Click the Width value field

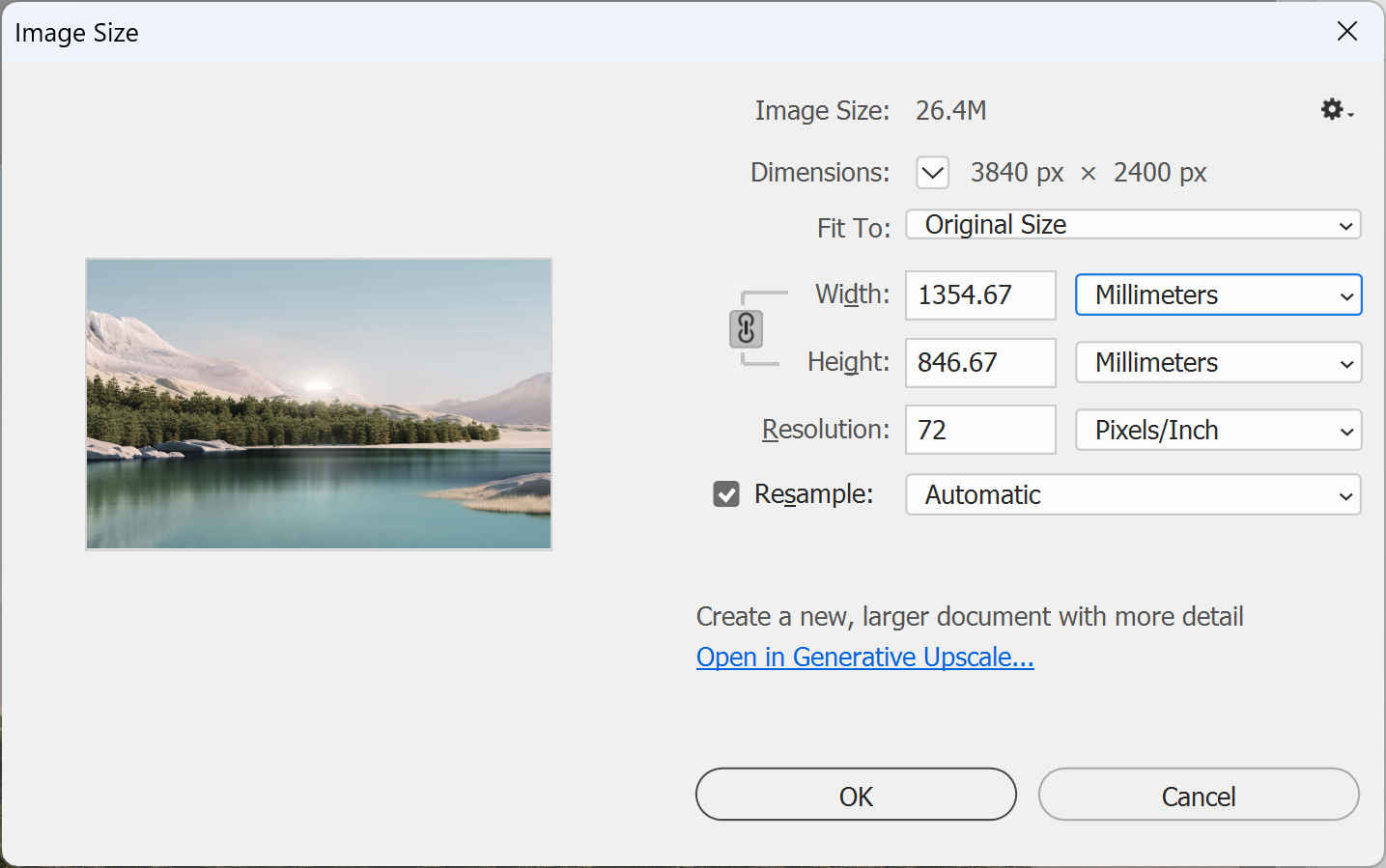[980, 294]
